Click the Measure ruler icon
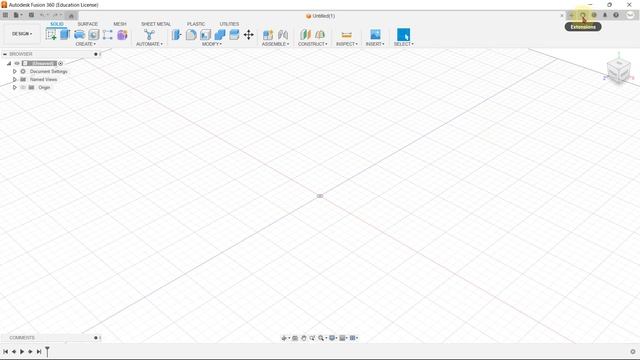This screenshot has height=360, width=640. coord(347,35)
